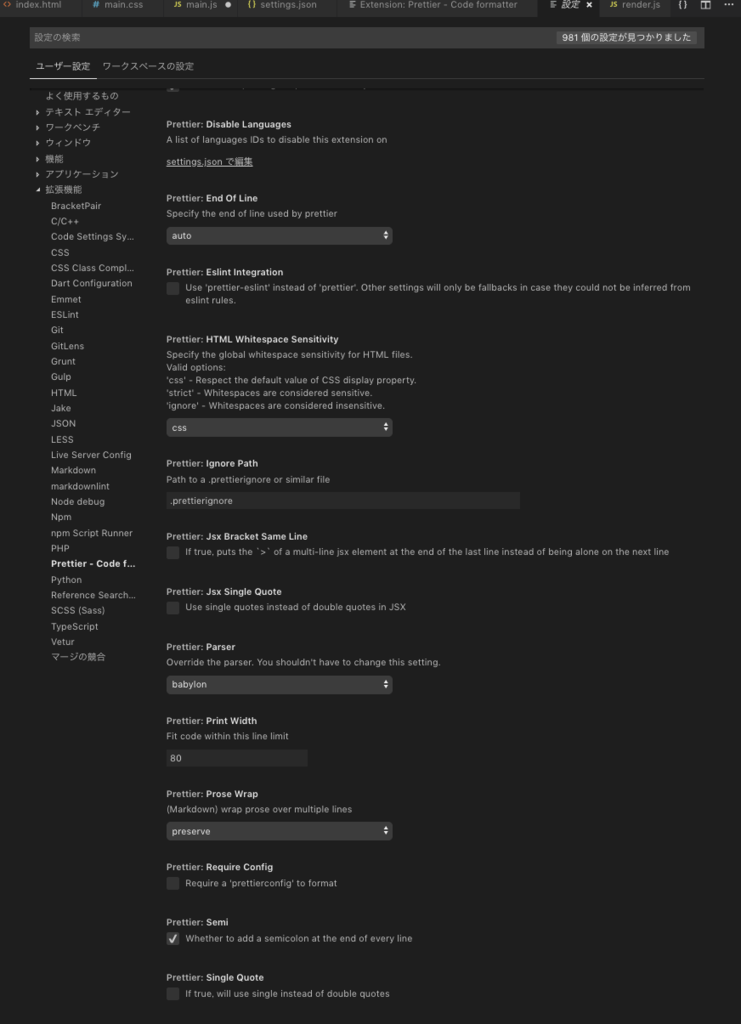741x1024 pixels.
Task: Click the JS icon on main.js tab
Action: pyautogui.click(x=180, y=5)
